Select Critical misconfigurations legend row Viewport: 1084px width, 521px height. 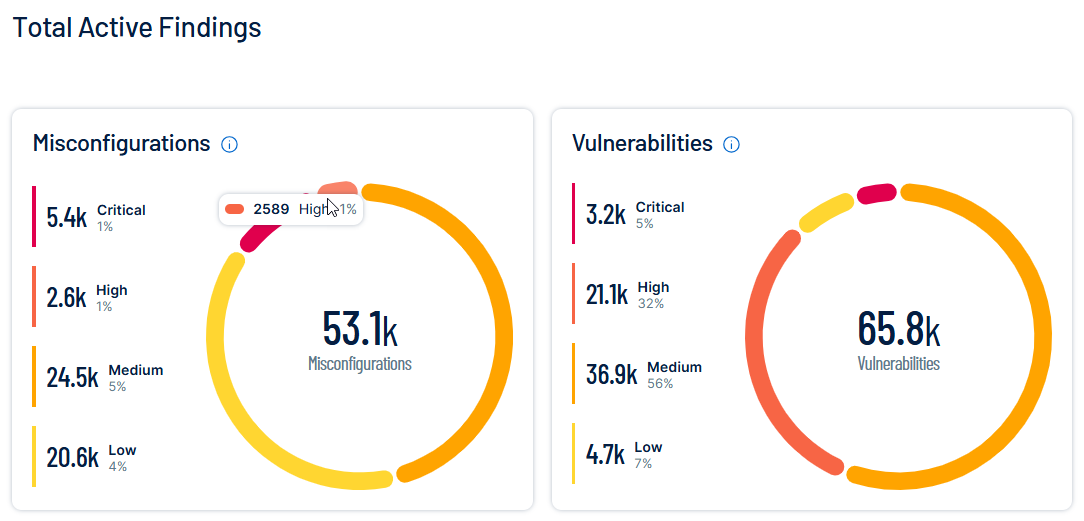[x=96, y=216]
